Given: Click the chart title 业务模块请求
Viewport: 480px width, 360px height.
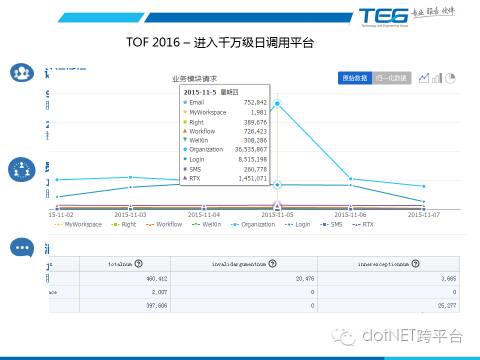Looking at the screenshot, I should point(194,79).
